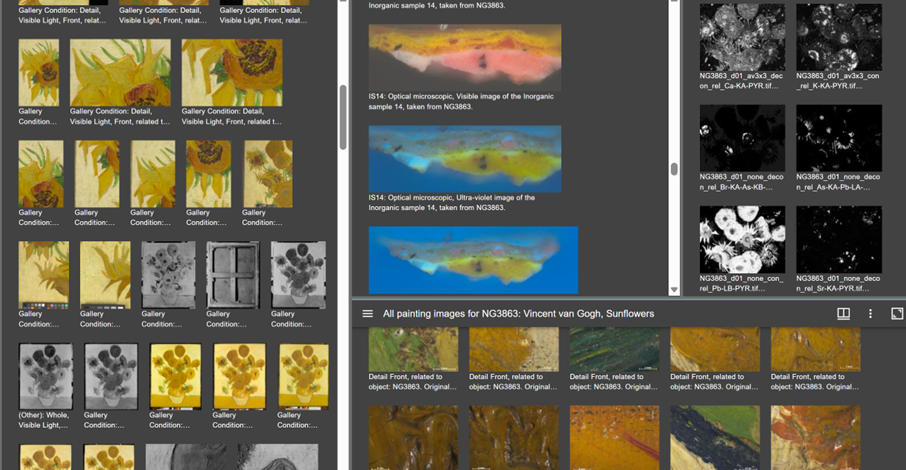906x470 pixels.
Task: Click caption 'IS14: Optical microscopic, Visible image'
Action: pos(461,102)
